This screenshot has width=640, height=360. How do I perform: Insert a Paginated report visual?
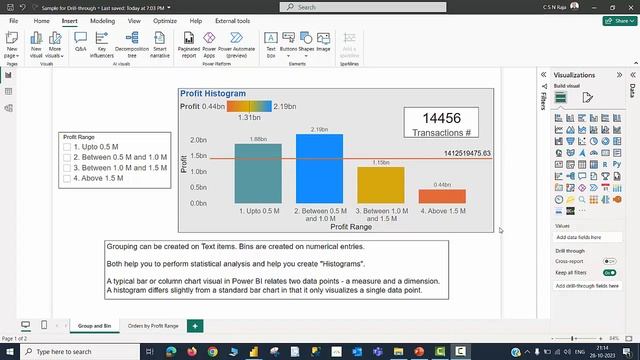[189, 45]
